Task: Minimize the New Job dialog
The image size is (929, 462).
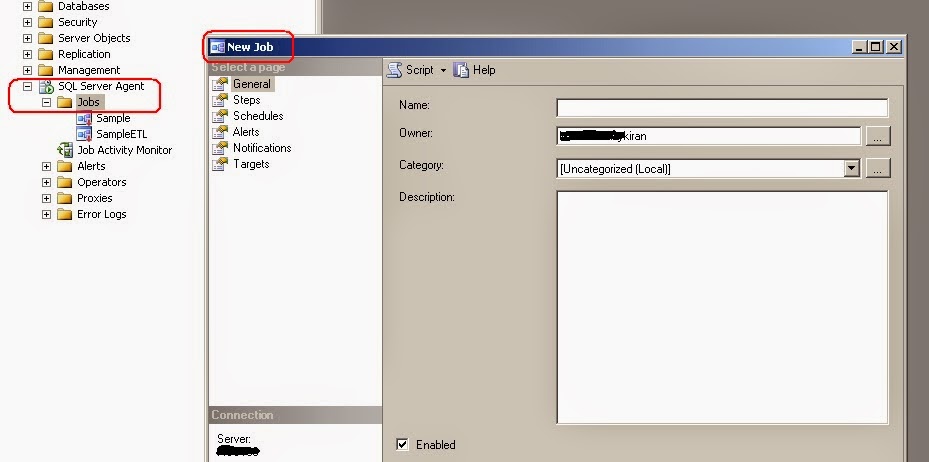Action: [859, 47]
